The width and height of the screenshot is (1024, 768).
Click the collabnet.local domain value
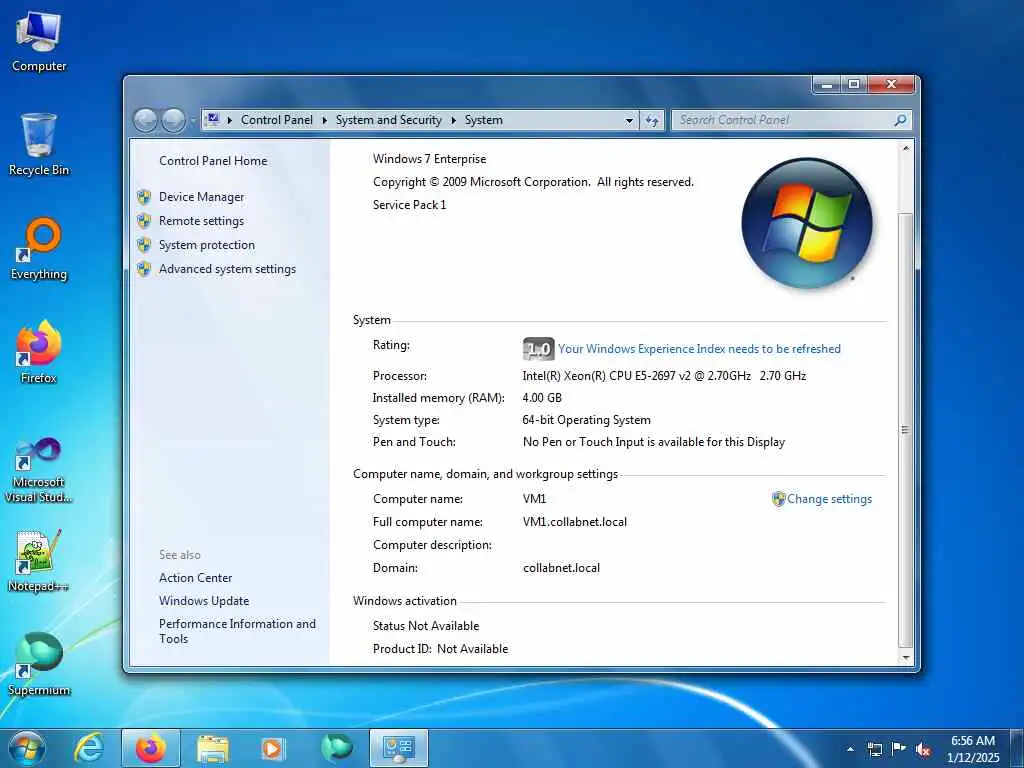pos(562,568)
